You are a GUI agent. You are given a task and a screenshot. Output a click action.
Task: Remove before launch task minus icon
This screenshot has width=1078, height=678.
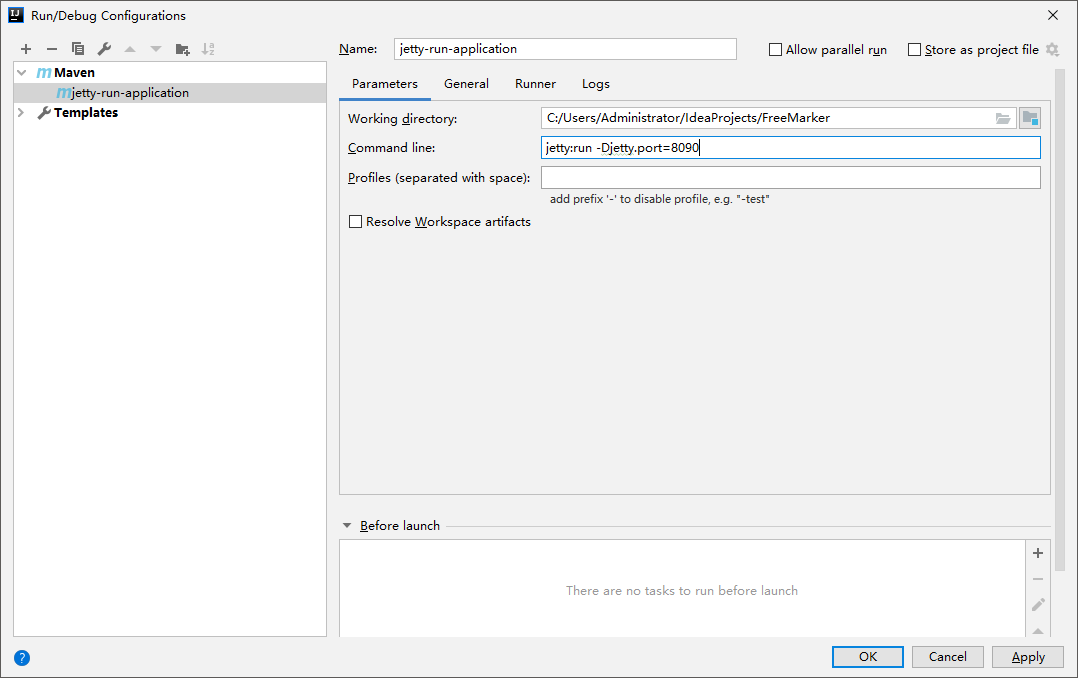1038,579
